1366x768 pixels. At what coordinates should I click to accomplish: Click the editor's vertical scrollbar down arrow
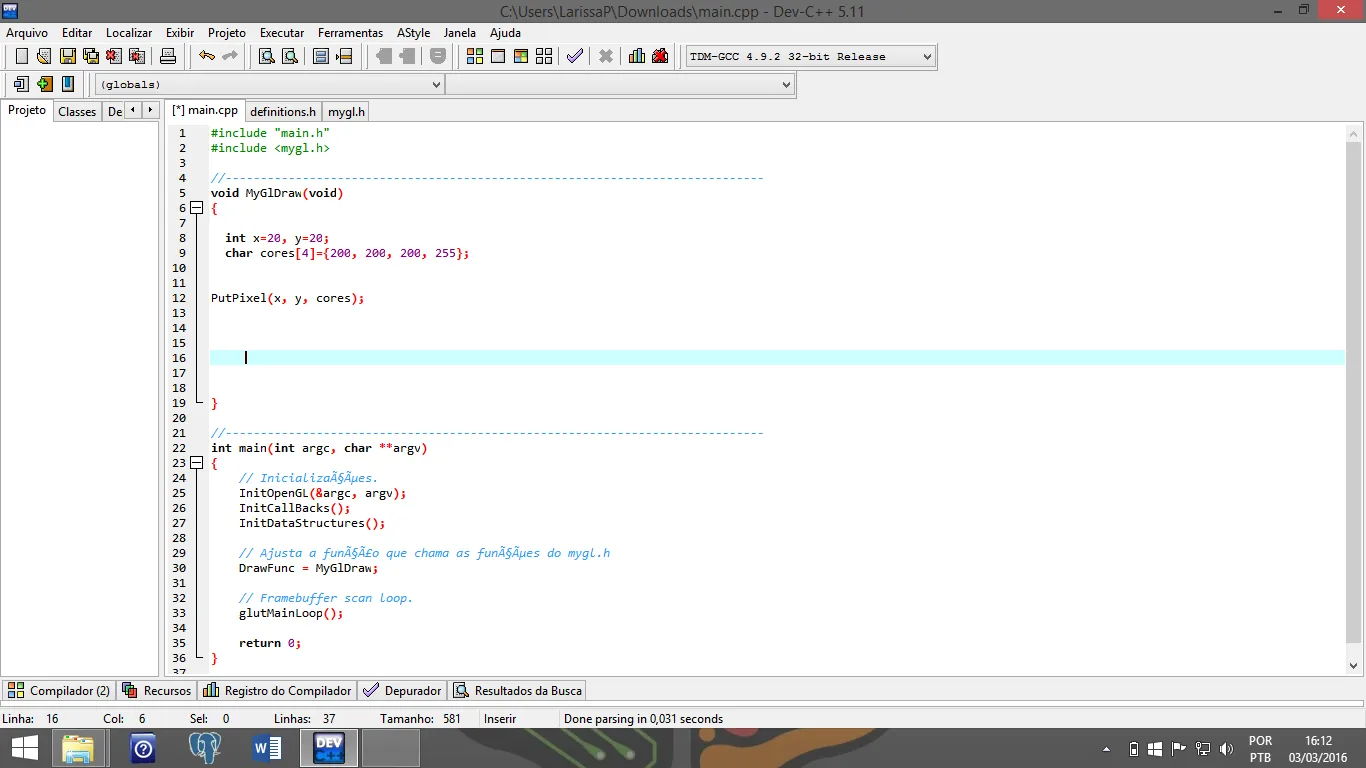pos(1354,665)
